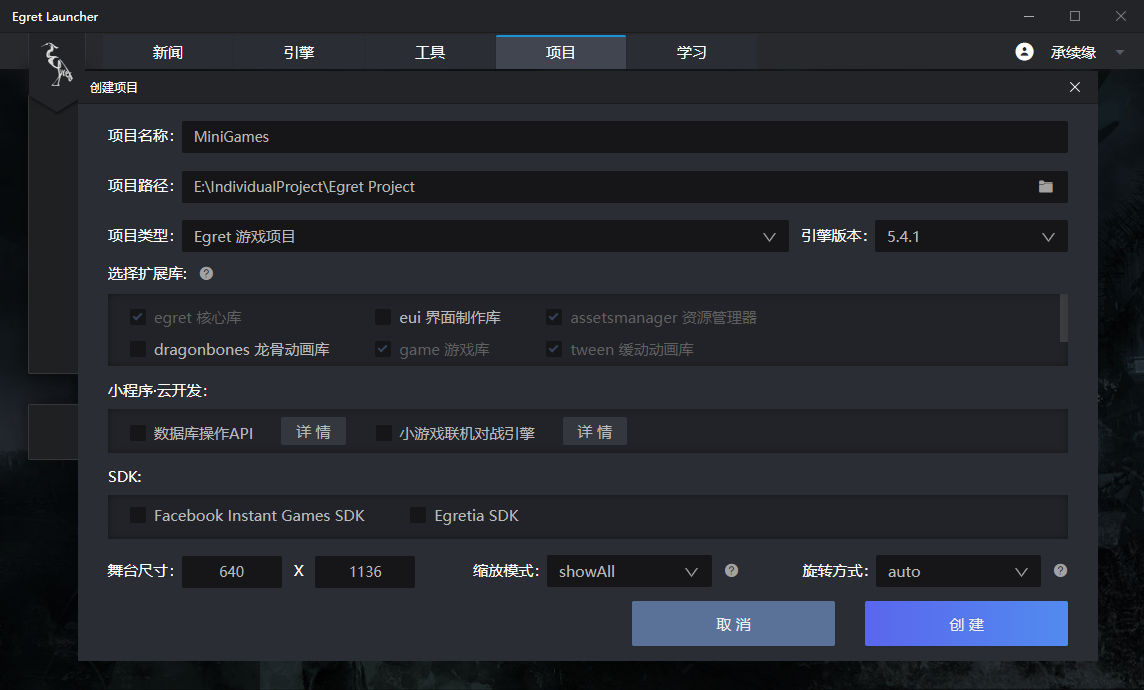This screenshot has height=690, width=1144.
Task: Click the 创建 button
Action: tap(966, 624)
